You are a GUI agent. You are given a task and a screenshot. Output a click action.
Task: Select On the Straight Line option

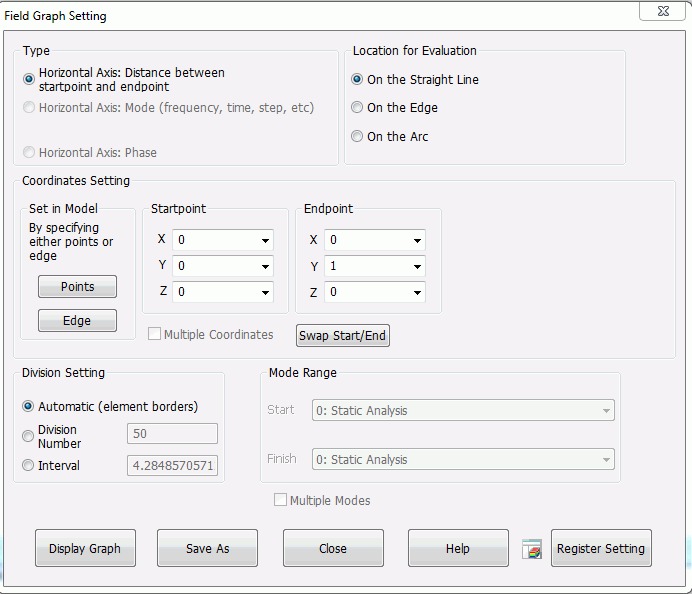coord(358,80)
